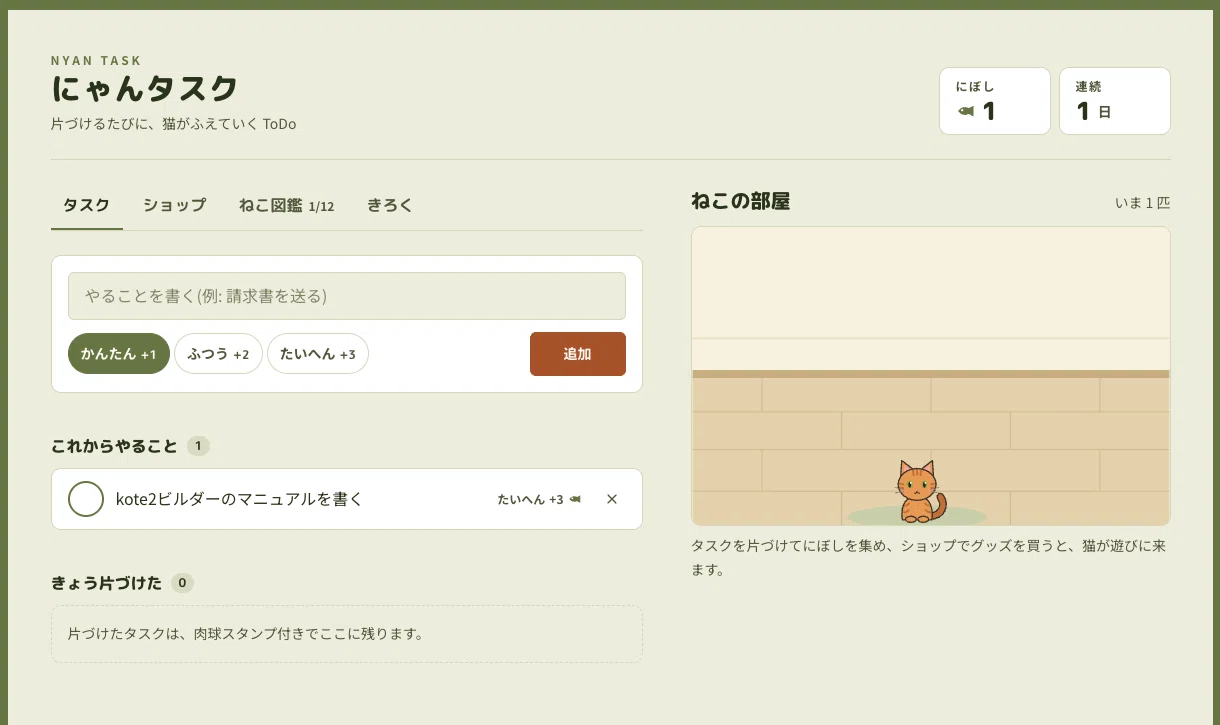Open the ショップ tab
Screen dimensions: 1220x725
pos(174,205)
